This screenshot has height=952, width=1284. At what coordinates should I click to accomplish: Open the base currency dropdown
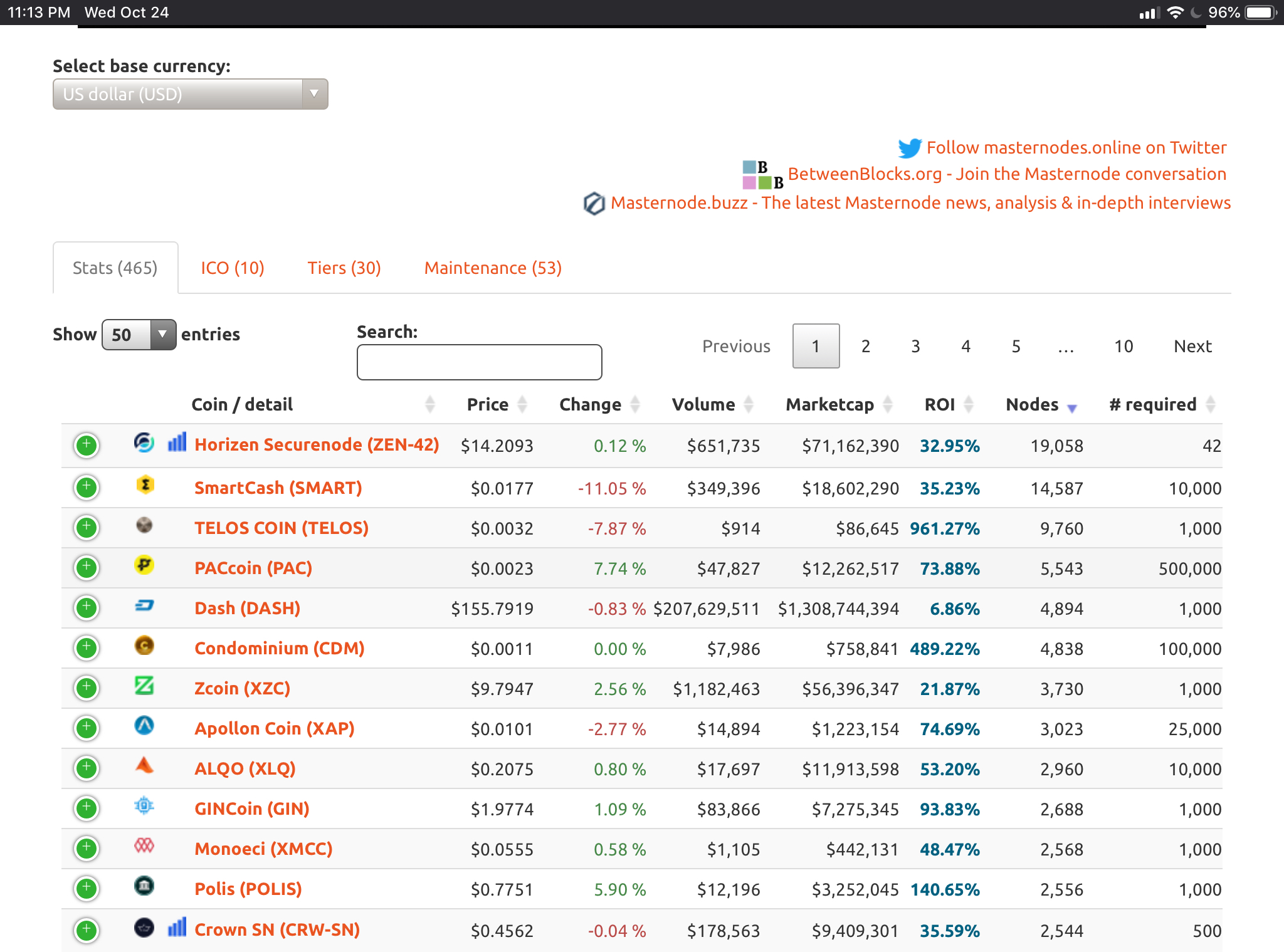pos(190,94)
